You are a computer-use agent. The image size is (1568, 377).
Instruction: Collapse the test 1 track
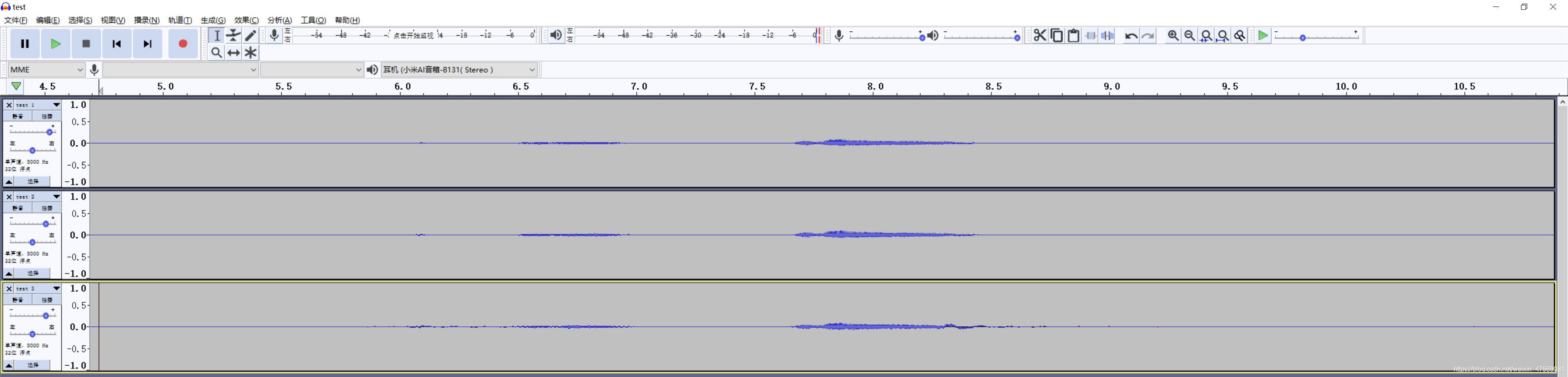(9, 181)
